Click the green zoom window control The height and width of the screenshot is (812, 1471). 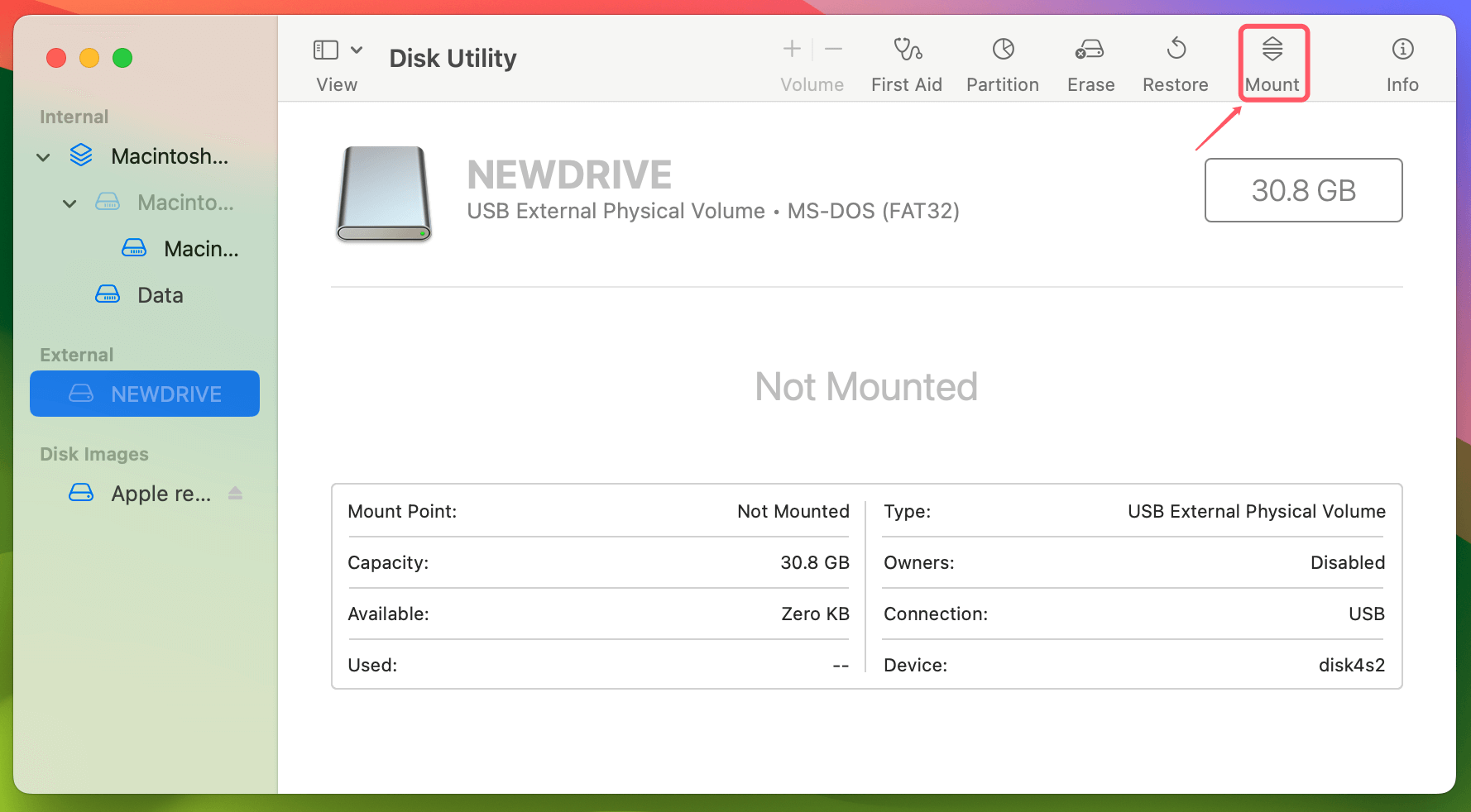[122, 58]
